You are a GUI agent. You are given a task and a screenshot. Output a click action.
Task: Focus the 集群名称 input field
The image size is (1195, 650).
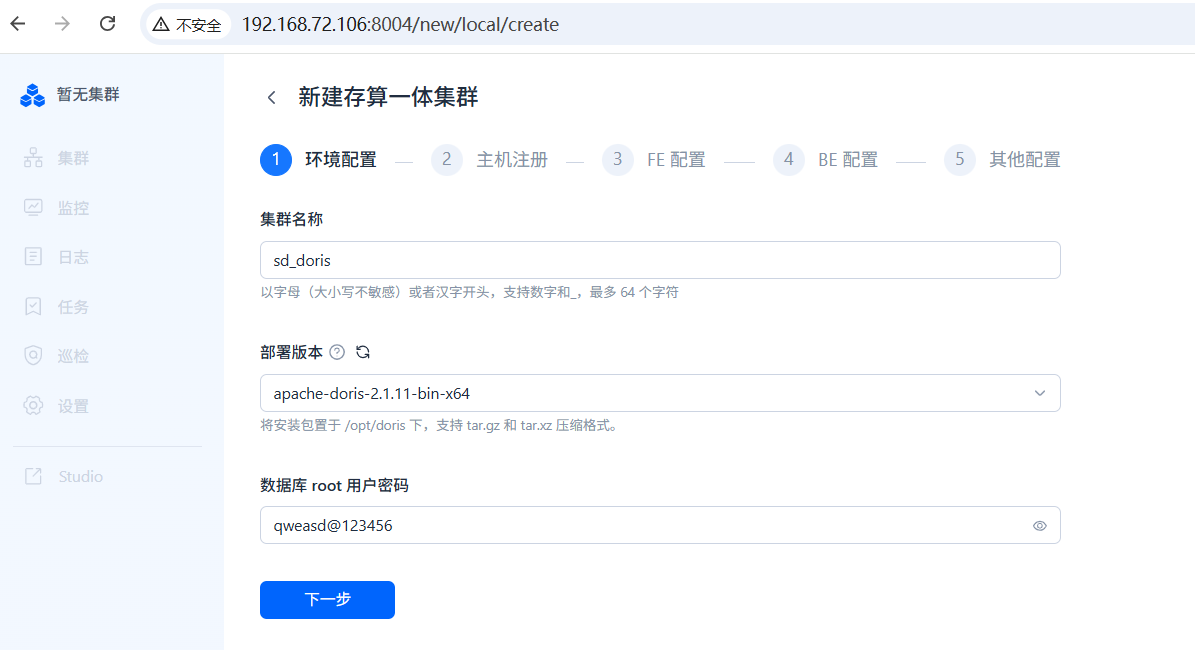pos(660,260)
